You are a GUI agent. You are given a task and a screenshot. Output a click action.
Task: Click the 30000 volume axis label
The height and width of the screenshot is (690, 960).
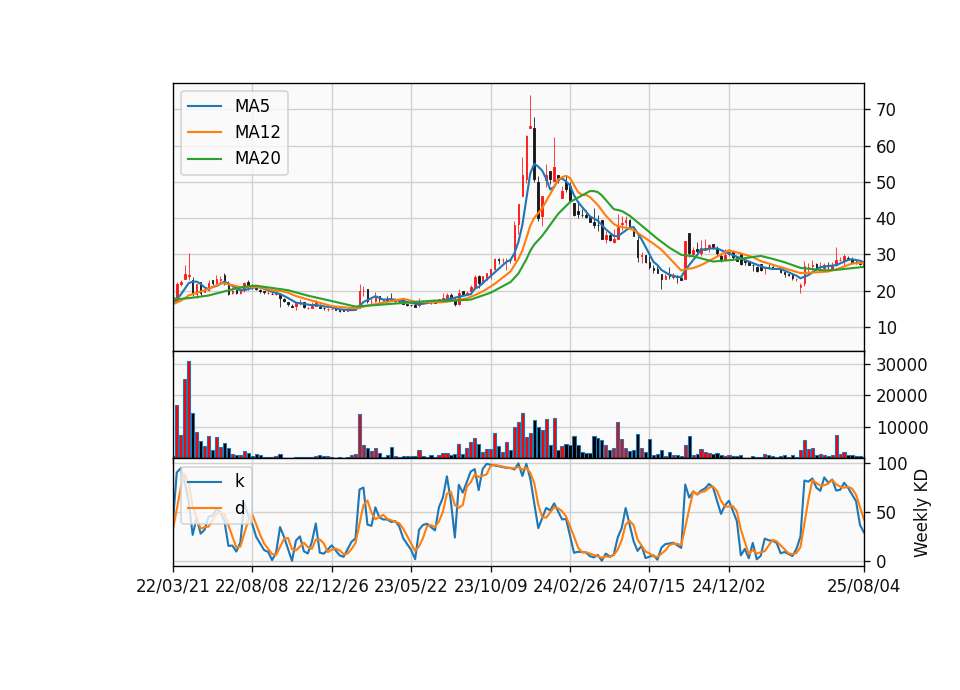point(902,365)
